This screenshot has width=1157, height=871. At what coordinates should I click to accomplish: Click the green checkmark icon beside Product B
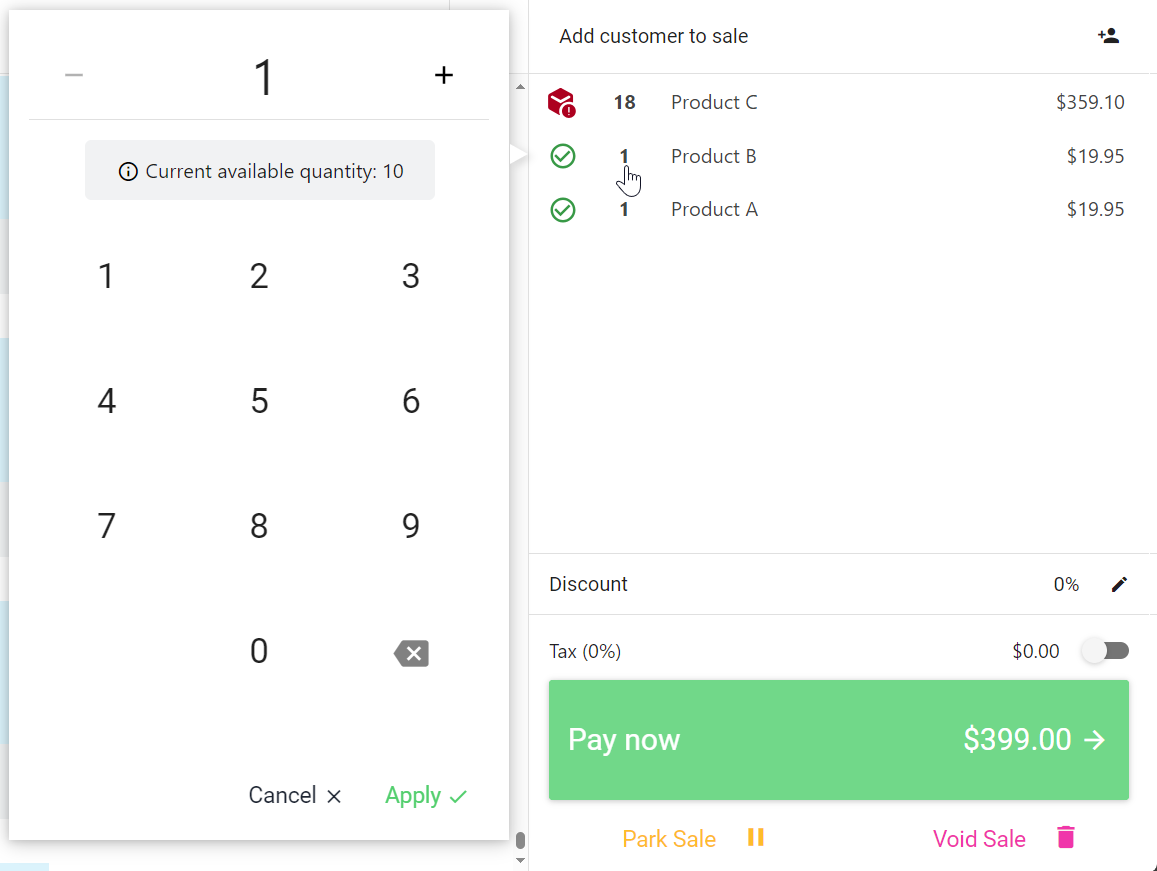click(563, 156)
